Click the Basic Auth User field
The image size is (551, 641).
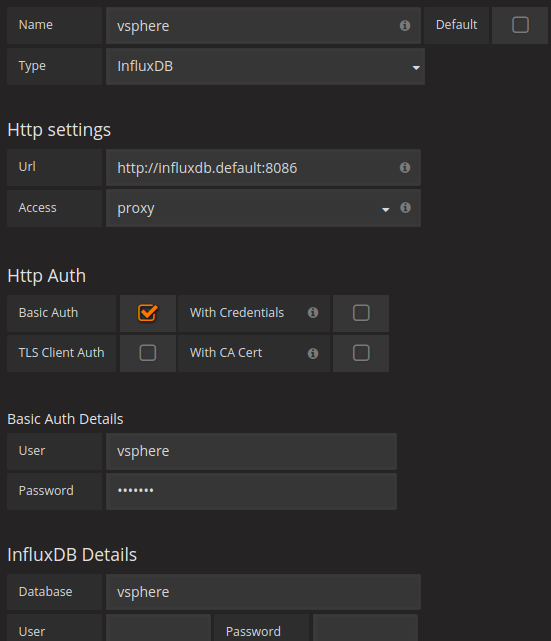[x=251, y=451]
